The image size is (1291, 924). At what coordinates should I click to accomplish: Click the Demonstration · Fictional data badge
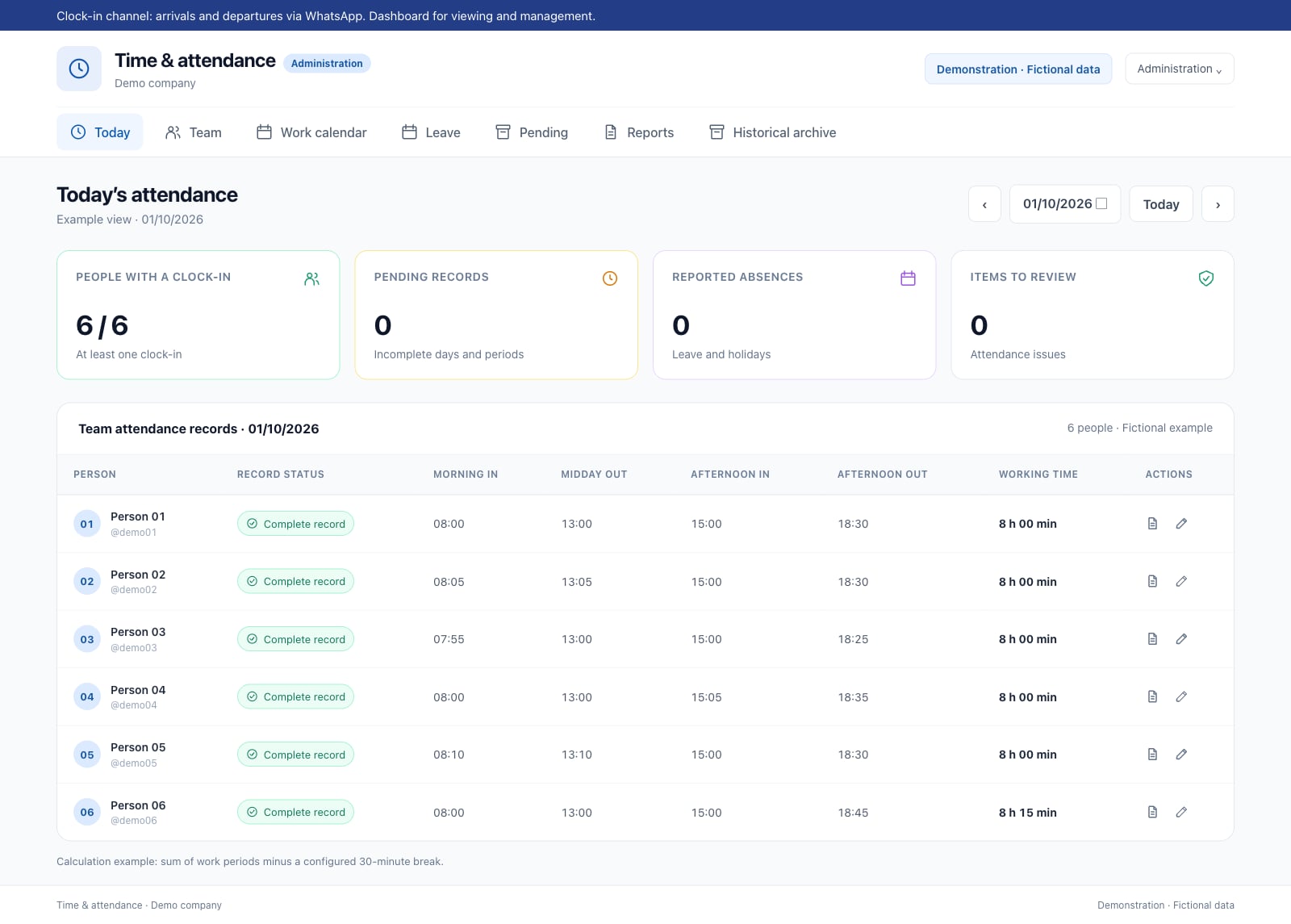pyautogui.click(x=1018, y=69)
